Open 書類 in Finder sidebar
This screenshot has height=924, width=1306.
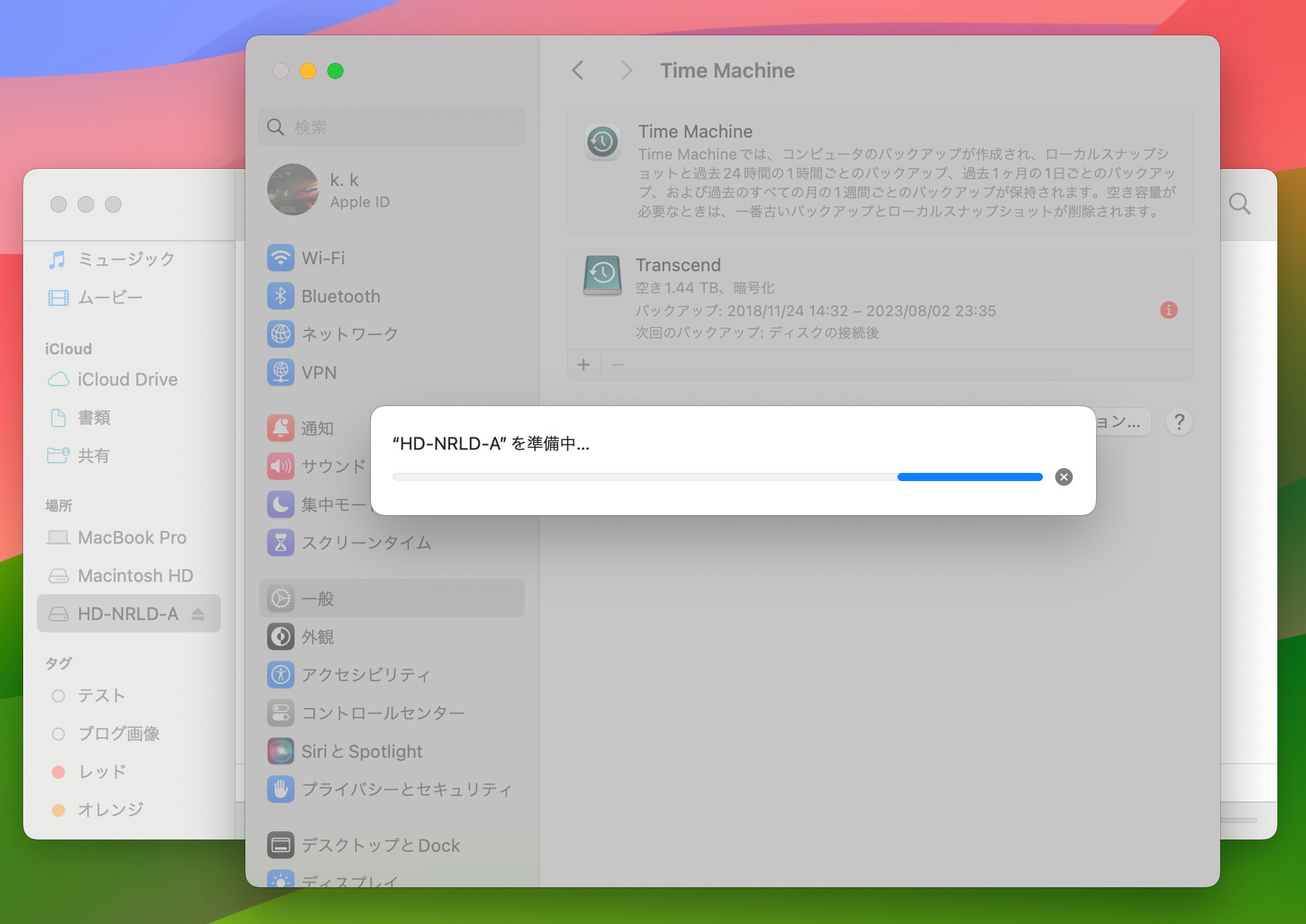129,417
